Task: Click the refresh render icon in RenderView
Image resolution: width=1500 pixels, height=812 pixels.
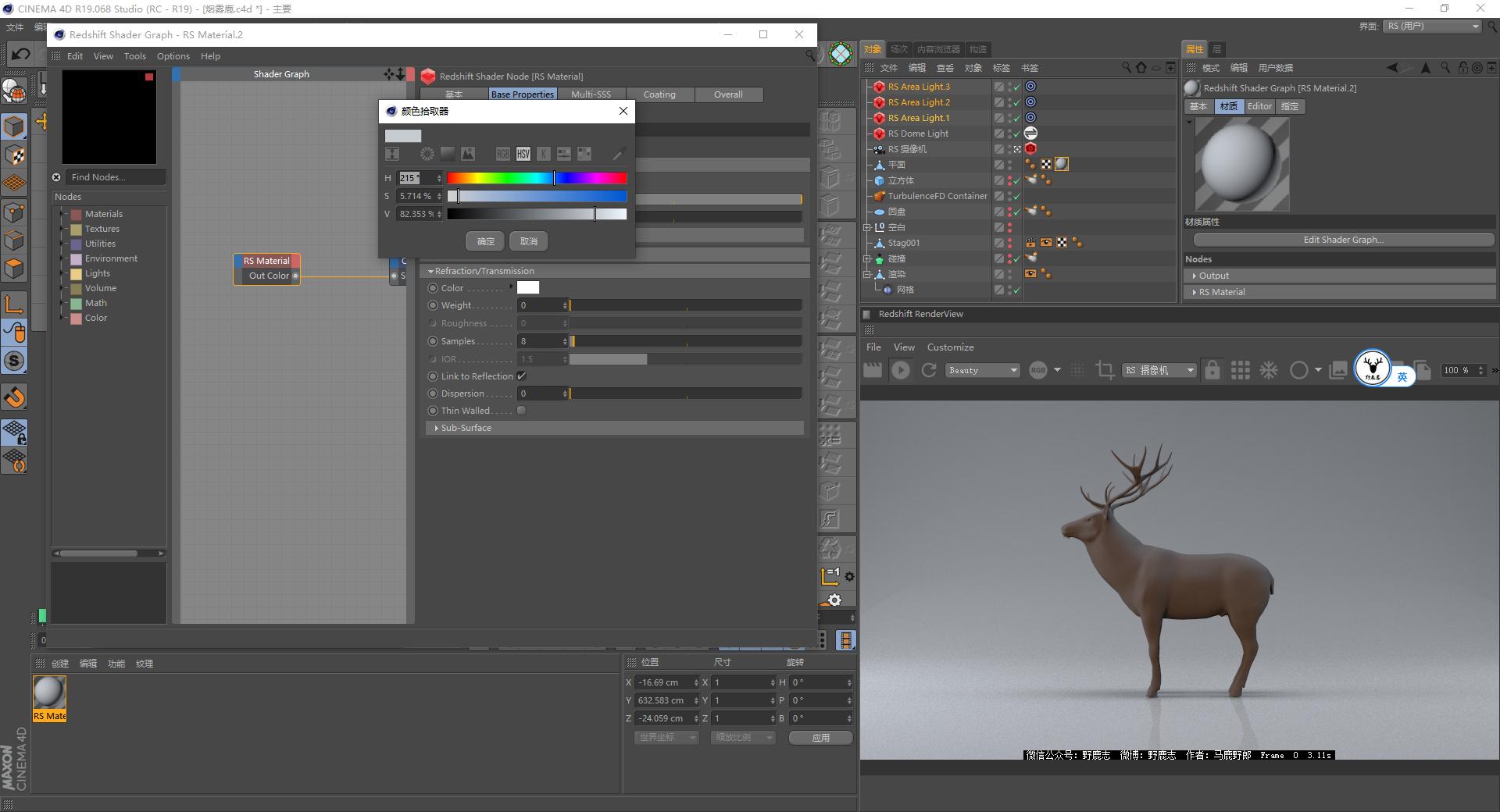Action: point(929,370)
